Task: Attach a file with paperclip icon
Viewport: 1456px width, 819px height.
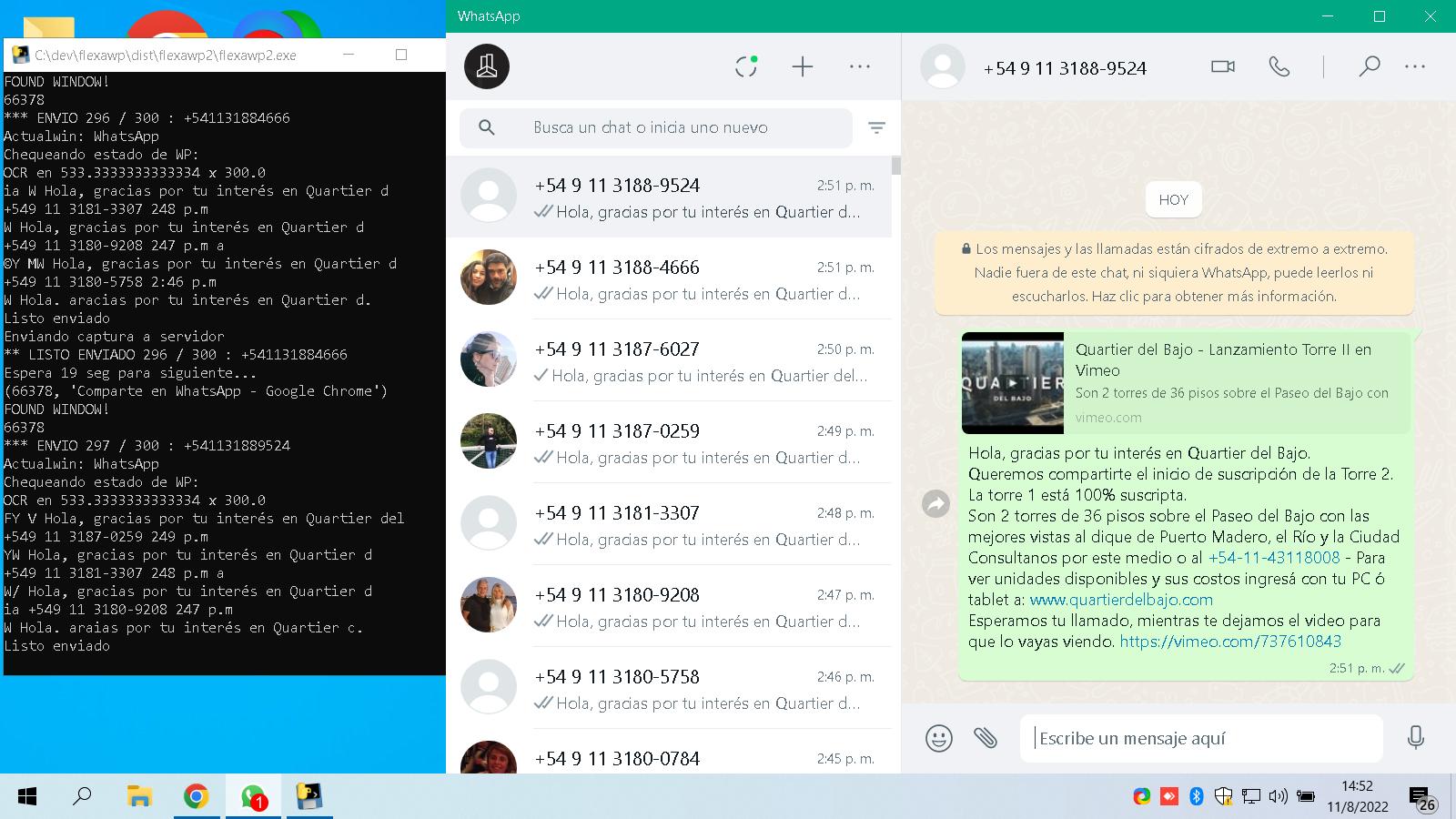Action: click(986, 738)
